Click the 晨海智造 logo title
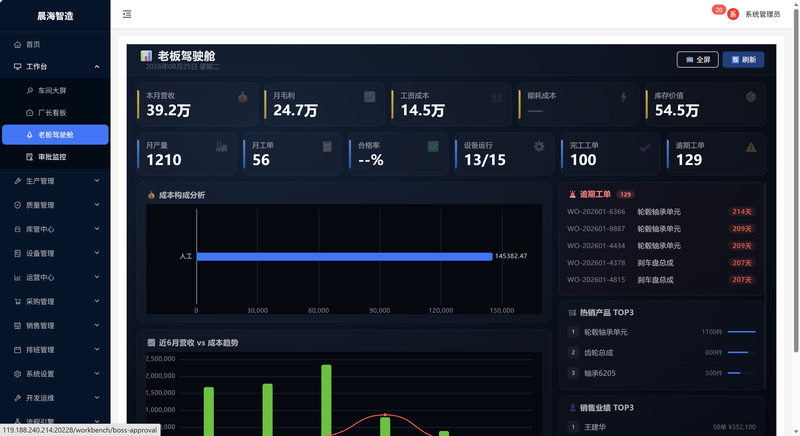Viewport: 800px width, 436px height. click(55, 16)
